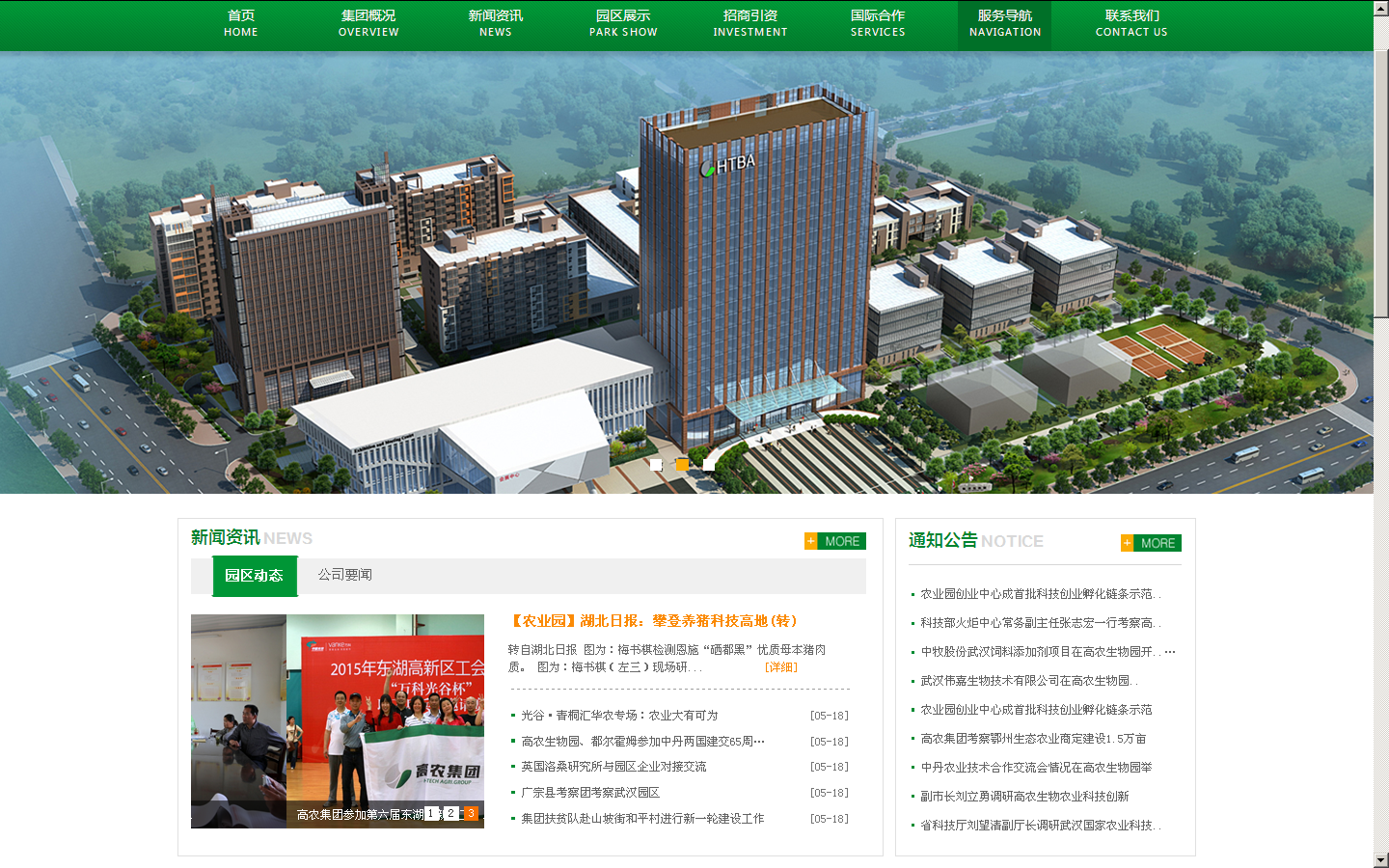Select the third carousel indicator dot
Viewport: 1389px width, 868px height.
pyautogui.click(x=709, y=464)
